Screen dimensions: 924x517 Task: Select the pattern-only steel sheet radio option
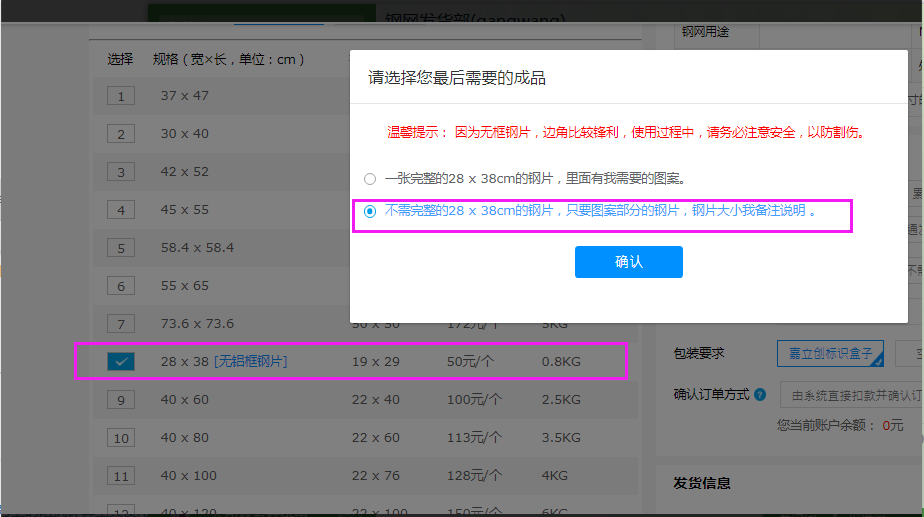tap(370, 211)
